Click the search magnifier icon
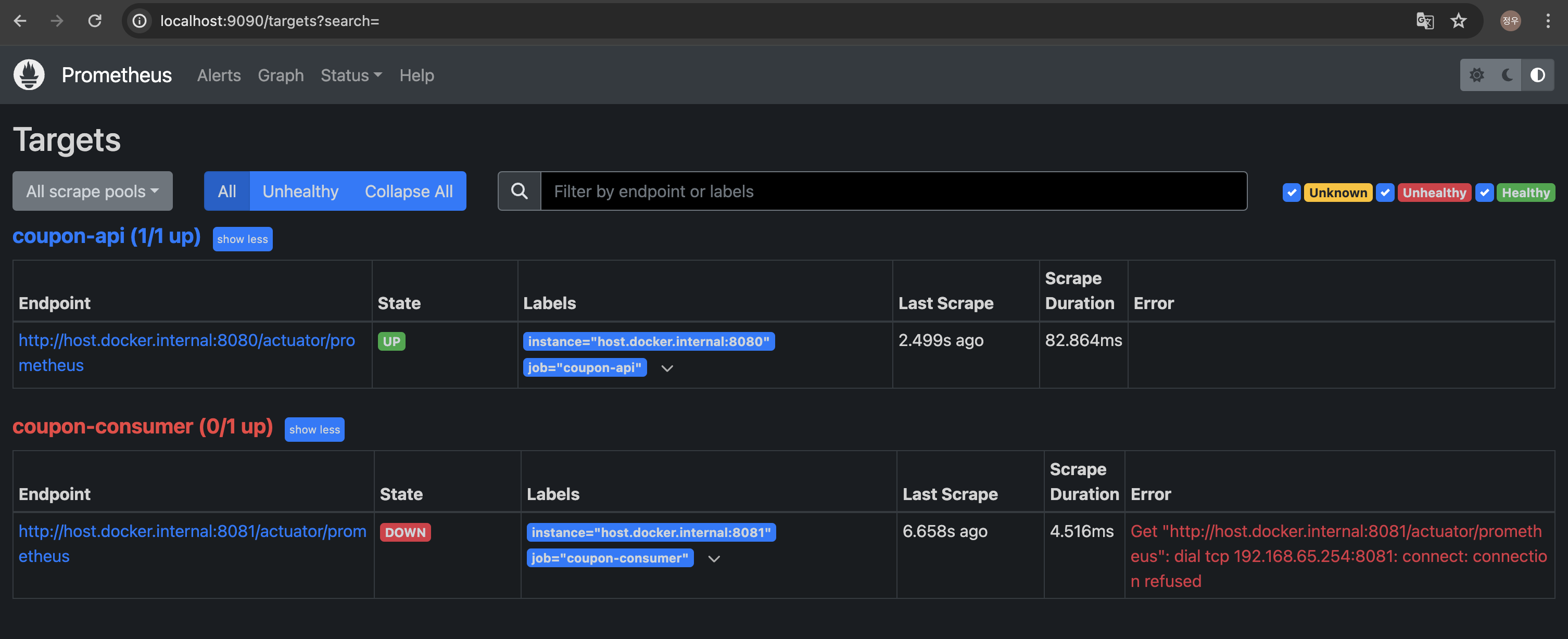 pyautogui.click(x=519, y=191)
